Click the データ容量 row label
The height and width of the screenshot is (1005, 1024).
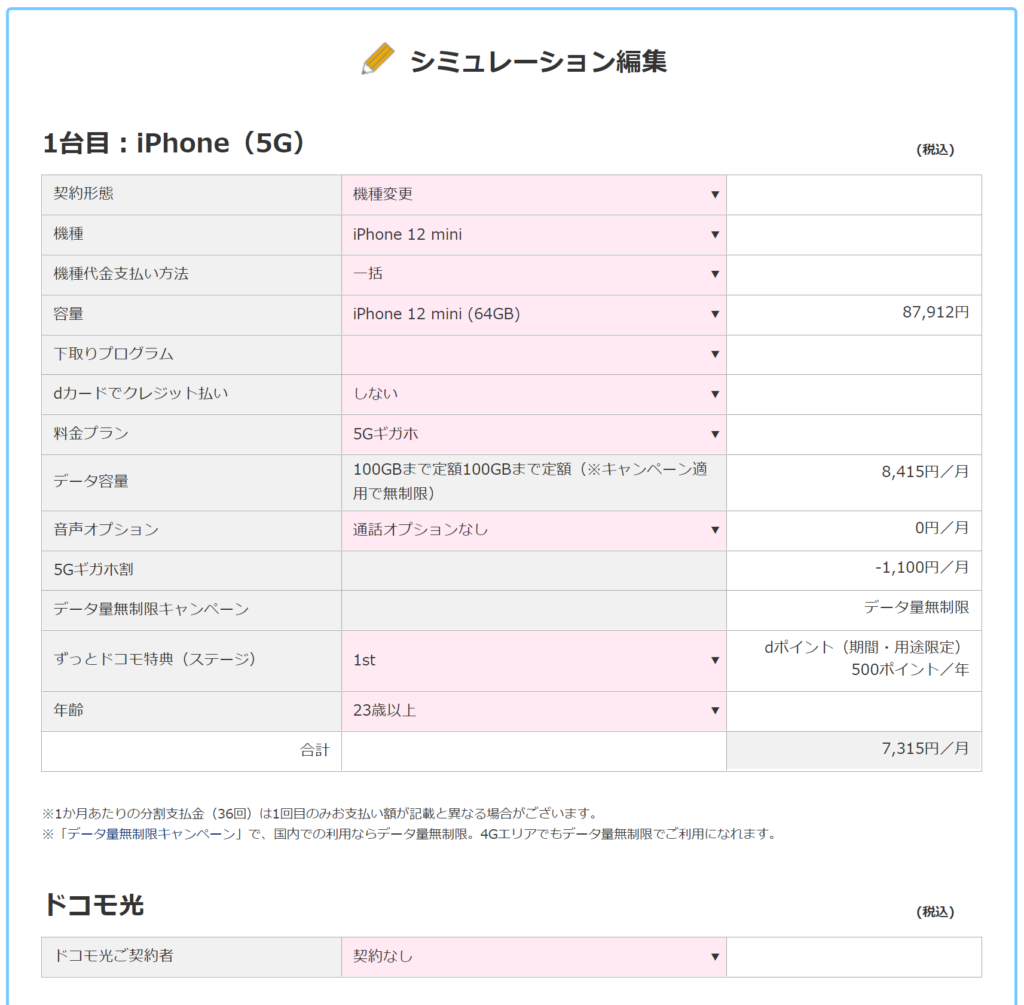pos(91,481)
